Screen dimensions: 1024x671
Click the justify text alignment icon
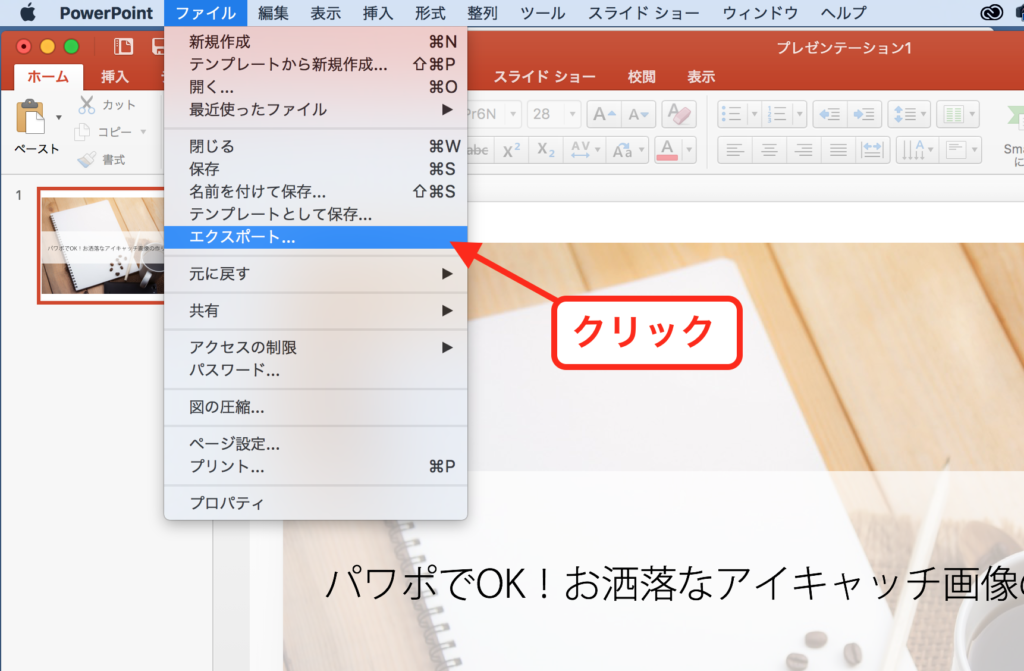838,150
